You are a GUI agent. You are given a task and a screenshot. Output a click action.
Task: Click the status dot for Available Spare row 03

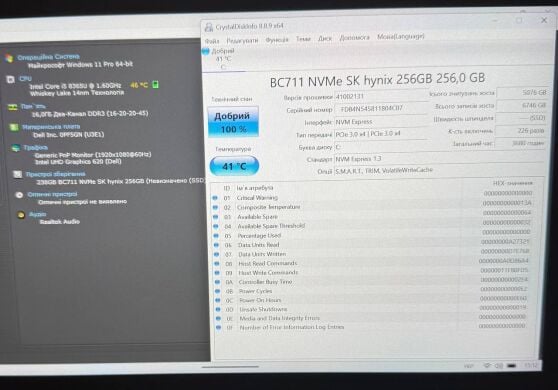(x=216, y=217)
